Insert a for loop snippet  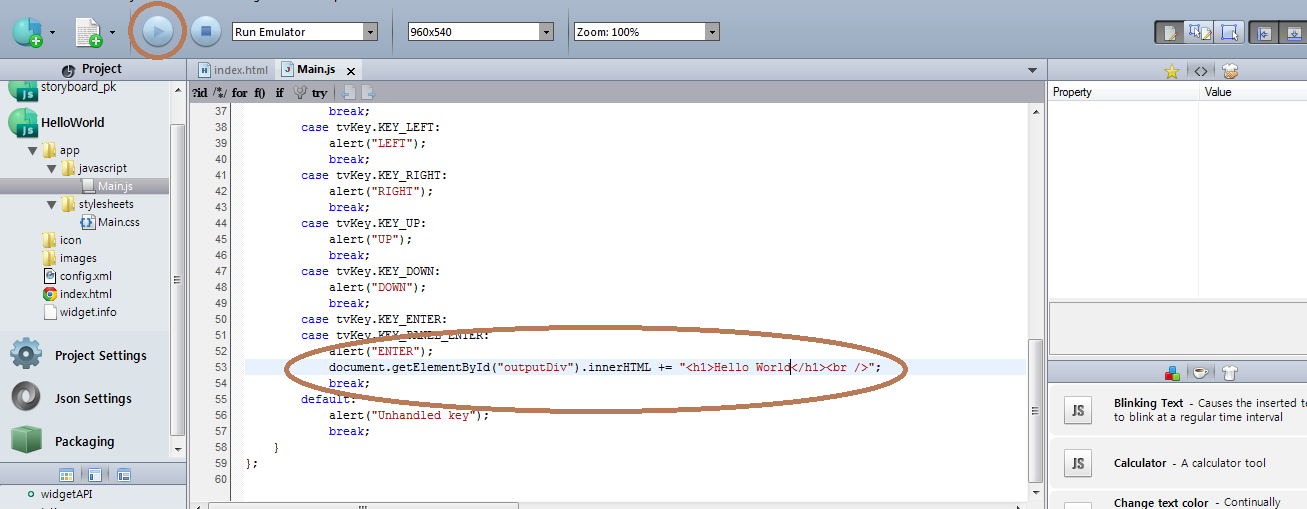(240, 92)
